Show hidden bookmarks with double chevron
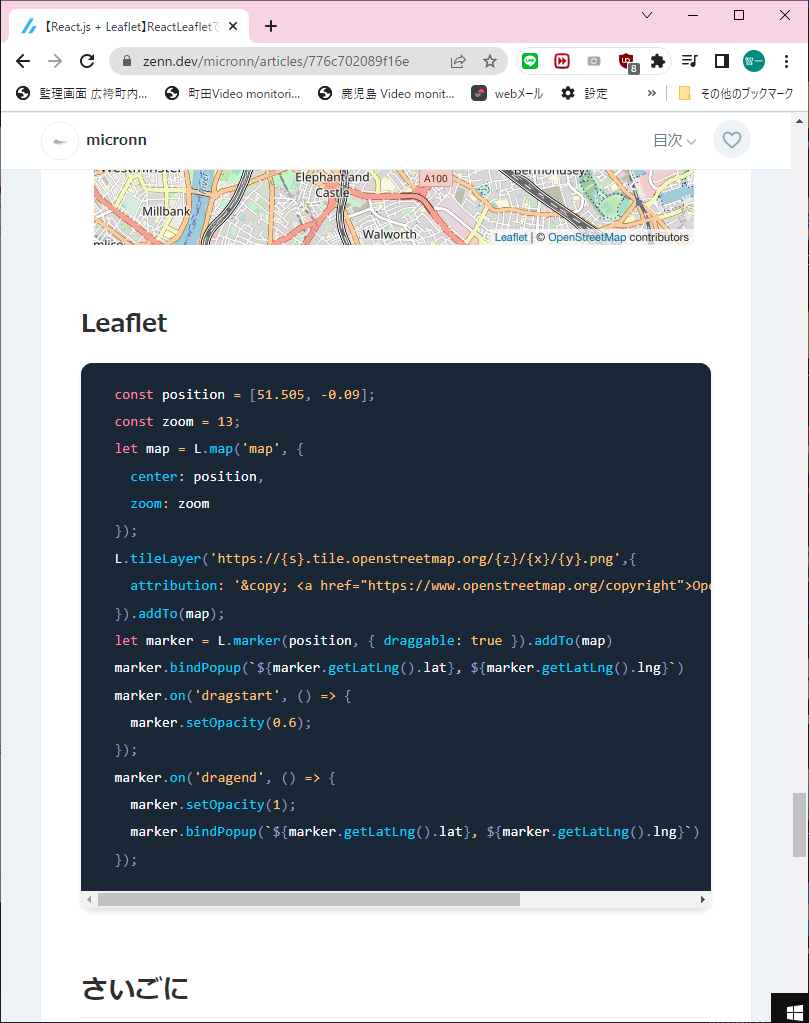809x1023 pixels. [x=652, y=93]
